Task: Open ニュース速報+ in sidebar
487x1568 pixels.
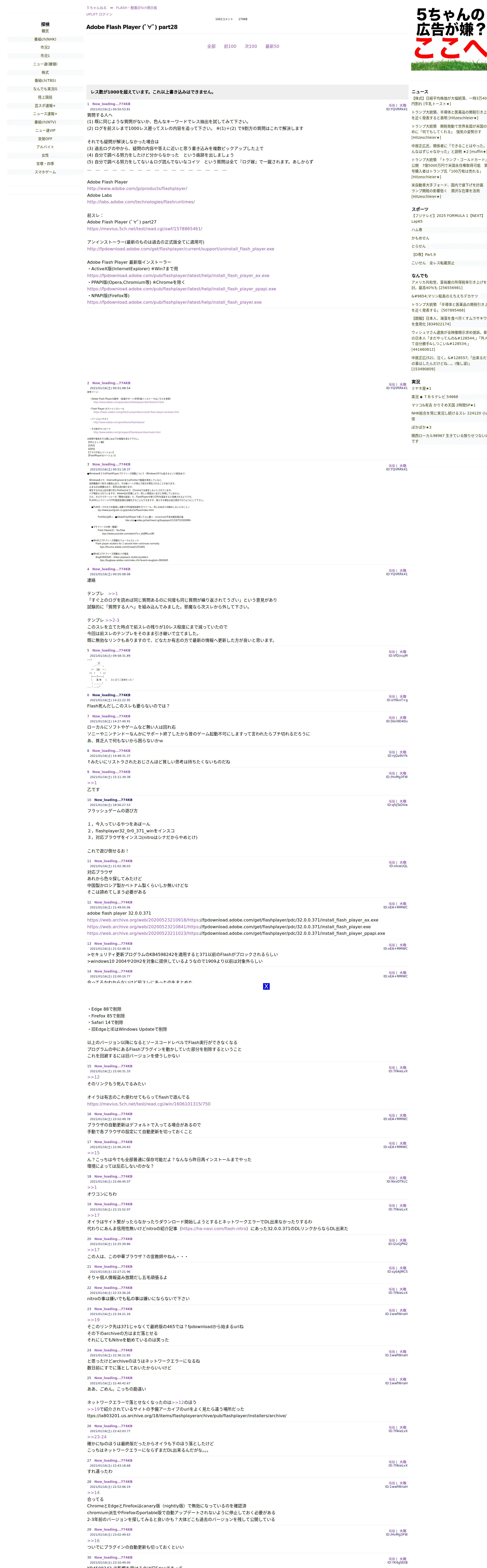Action: click(45, 114)
